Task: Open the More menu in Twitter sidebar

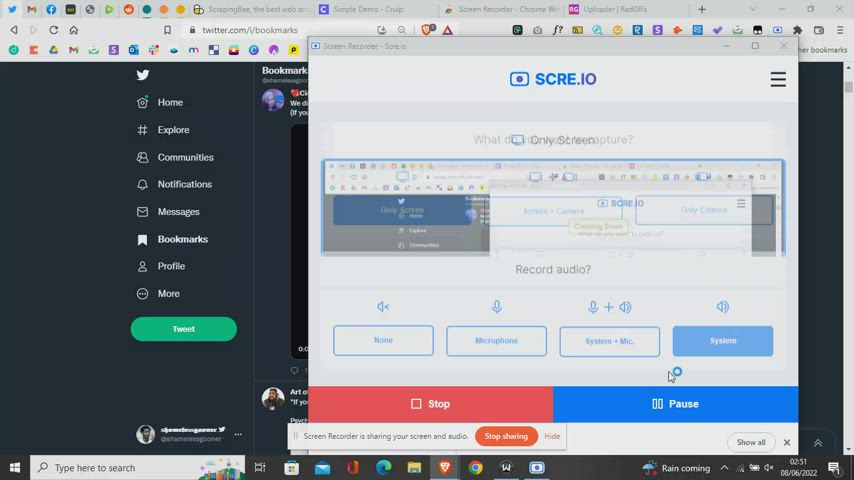Action: pyautogui.click(x=158, y=294)
